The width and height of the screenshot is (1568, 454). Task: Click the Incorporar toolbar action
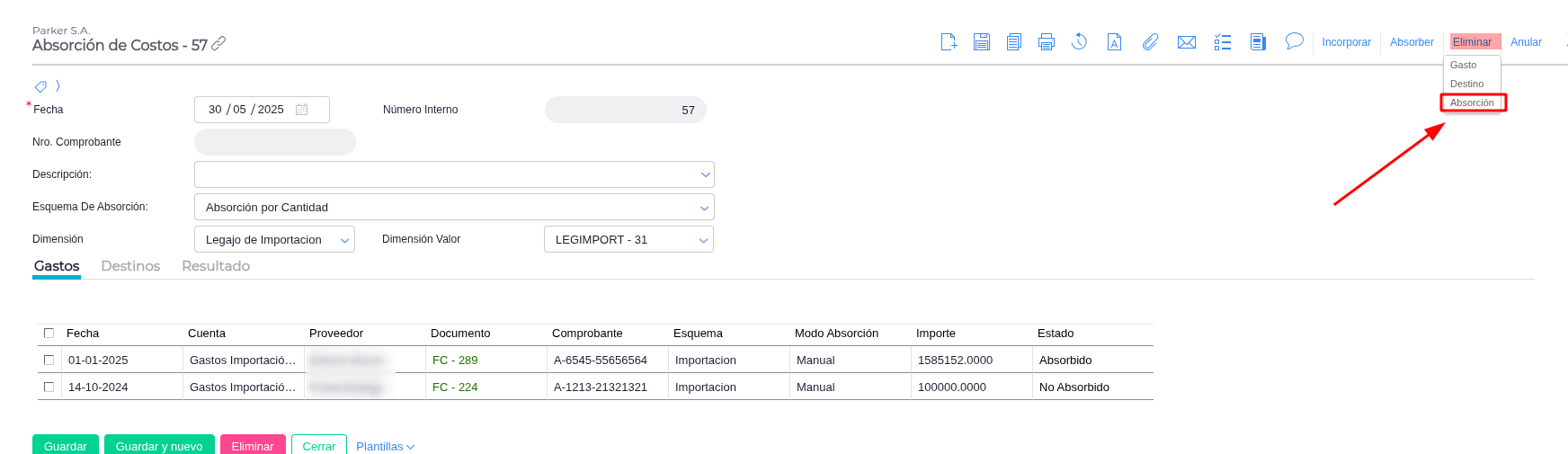[x=1346, y=42]
